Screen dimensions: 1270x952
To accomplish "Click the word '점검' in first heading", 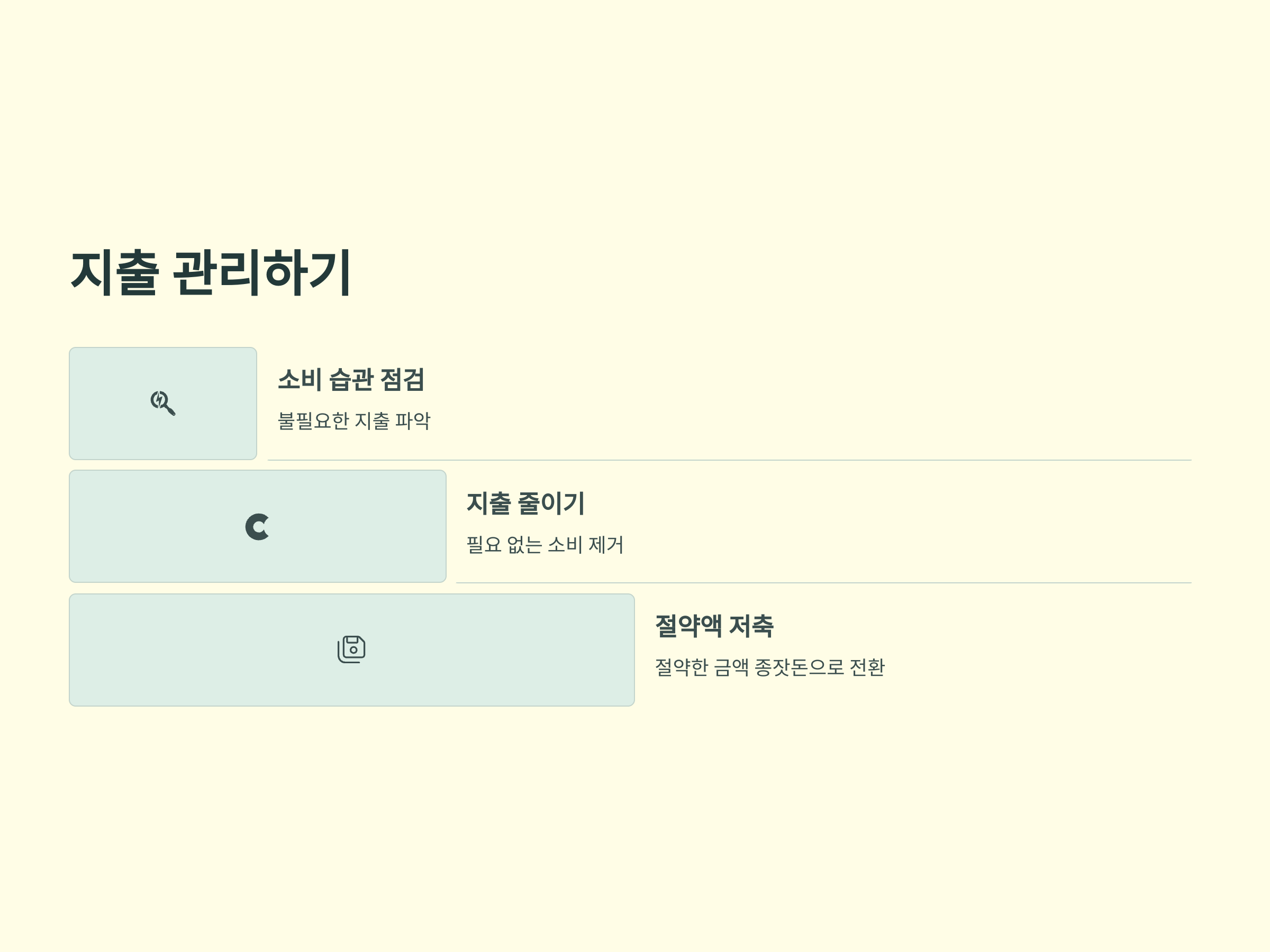I will 403,379.
